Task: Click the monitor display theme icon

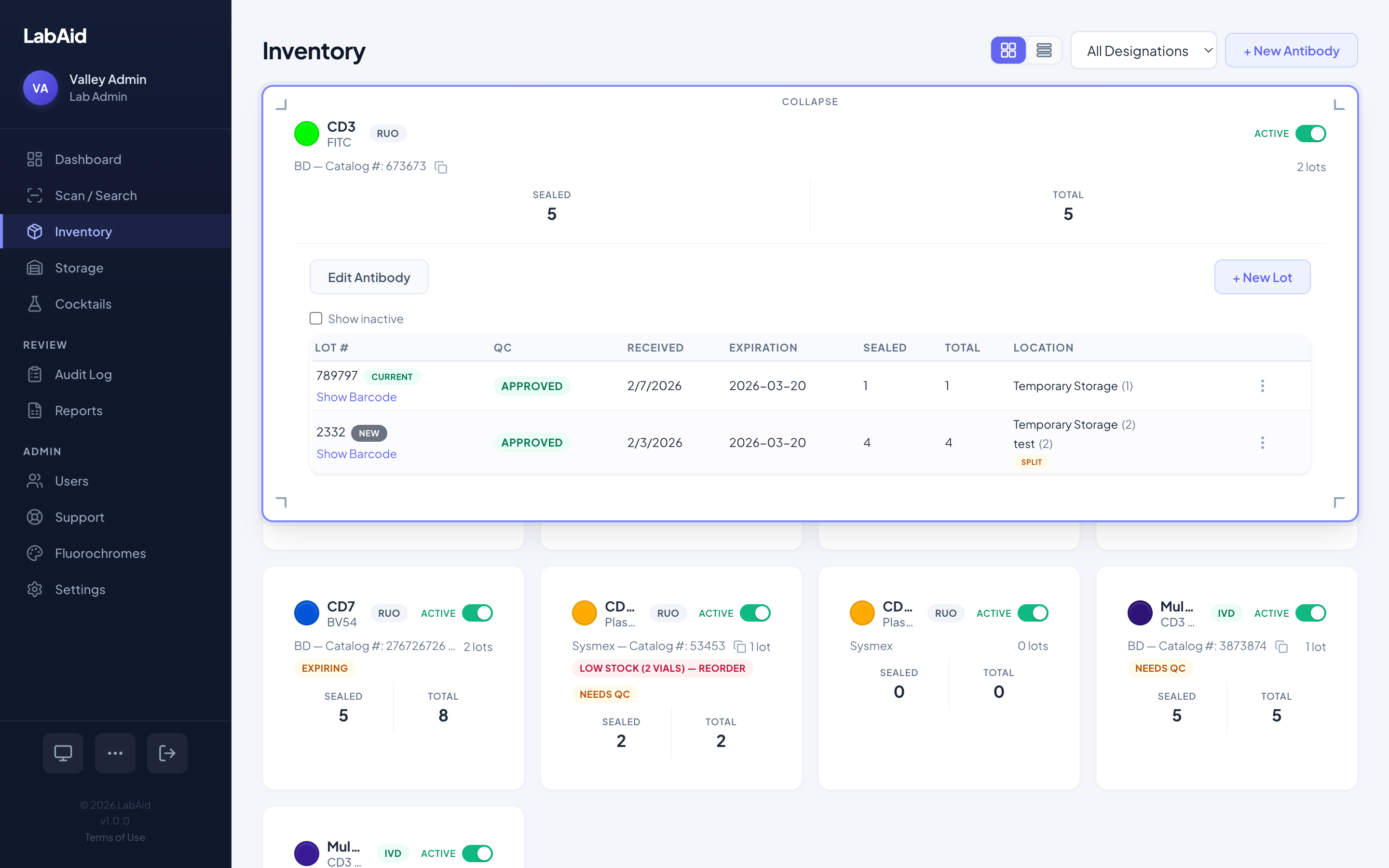Action: (x=63, y=753)
